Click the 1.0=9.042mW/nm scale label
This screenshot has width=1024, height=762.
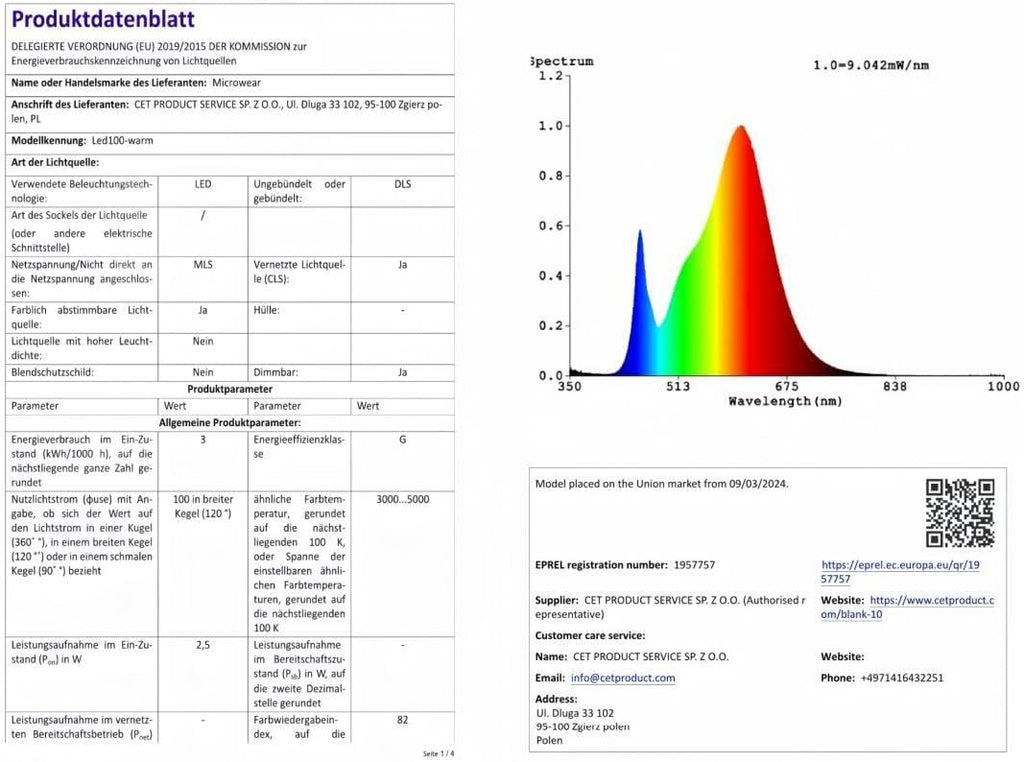pos(871,65)
